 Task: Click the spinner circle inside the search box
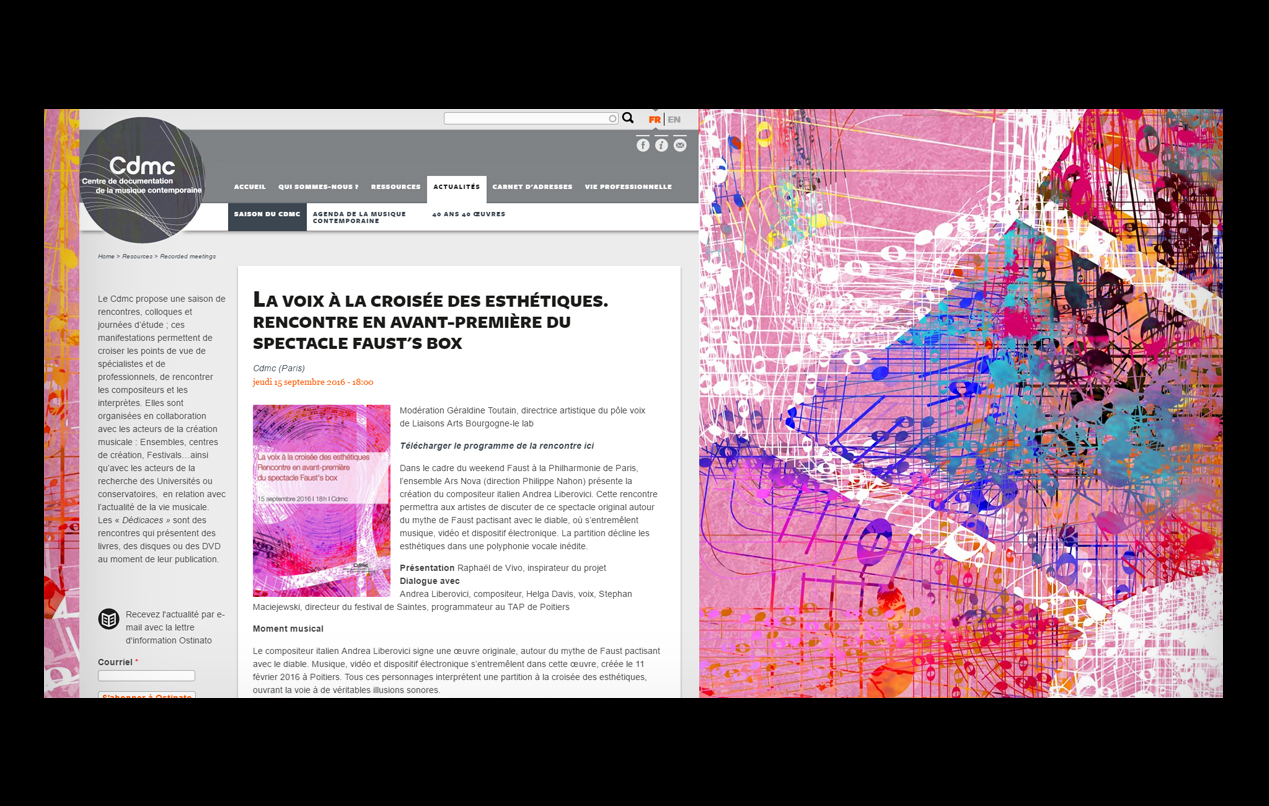613,119
